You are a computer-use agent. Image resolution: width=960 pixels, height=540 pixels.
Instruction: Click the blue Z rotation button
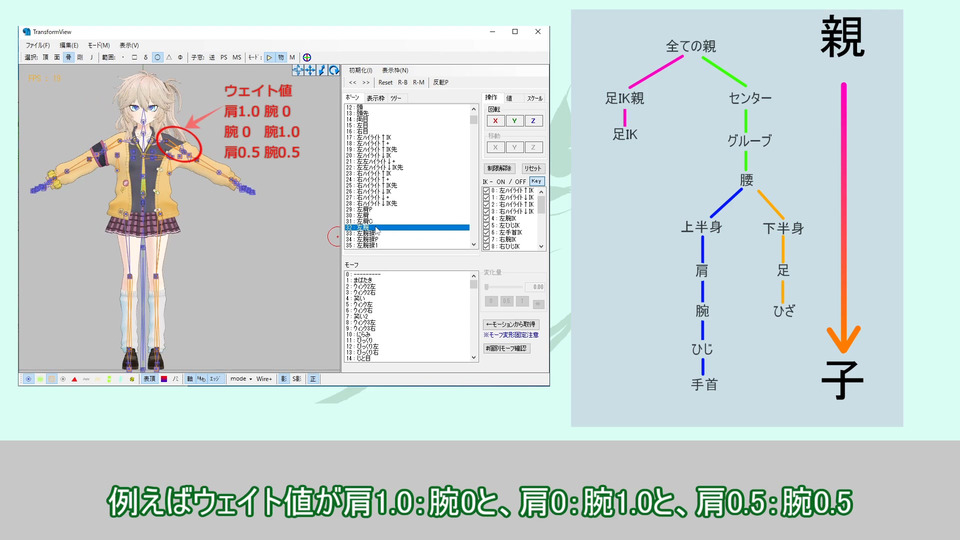pyautogui.click(x=533, y=121)
